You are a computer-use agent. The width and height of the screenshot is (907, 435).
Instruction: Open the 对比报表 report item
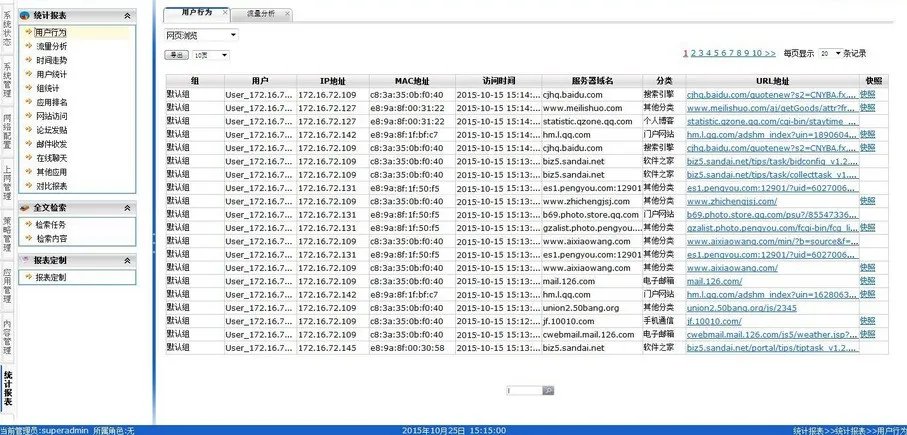[x=51, y=186]
